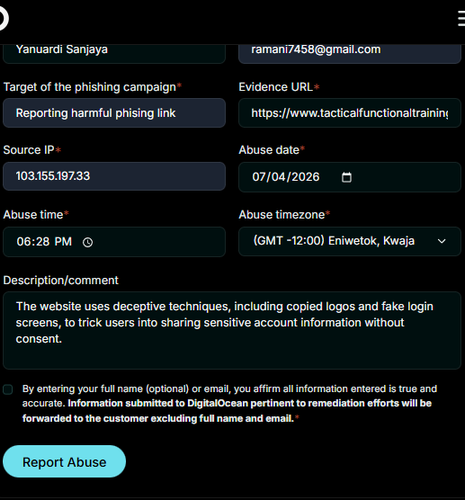This screenshot has width=465, height=500.
Task: Focus the Source IP field 103.155.197.33
Action: click(x=114, y=176)
